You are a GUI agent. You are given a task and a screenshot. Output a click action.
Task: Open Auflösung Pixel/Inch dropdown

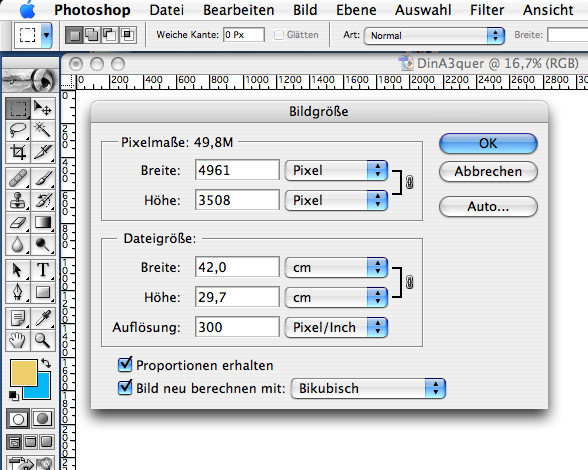pos(336,327)
